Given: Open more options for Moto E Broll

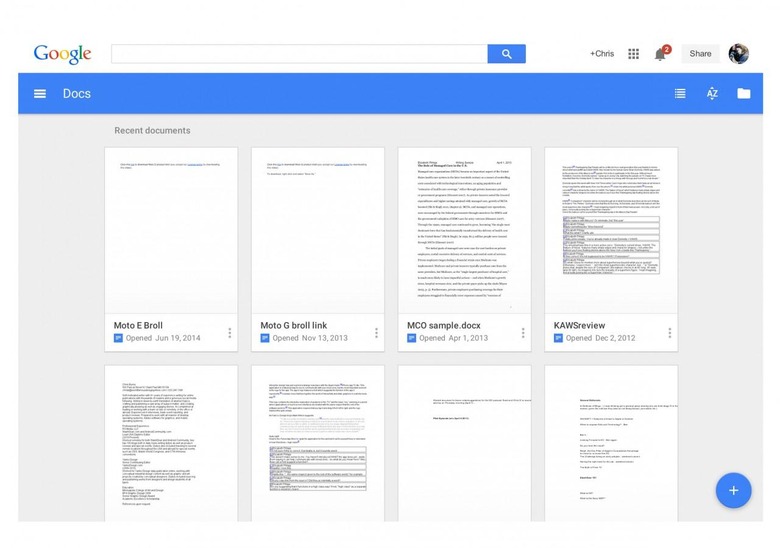Looking at the screenshot, I should tap(229, 333).
